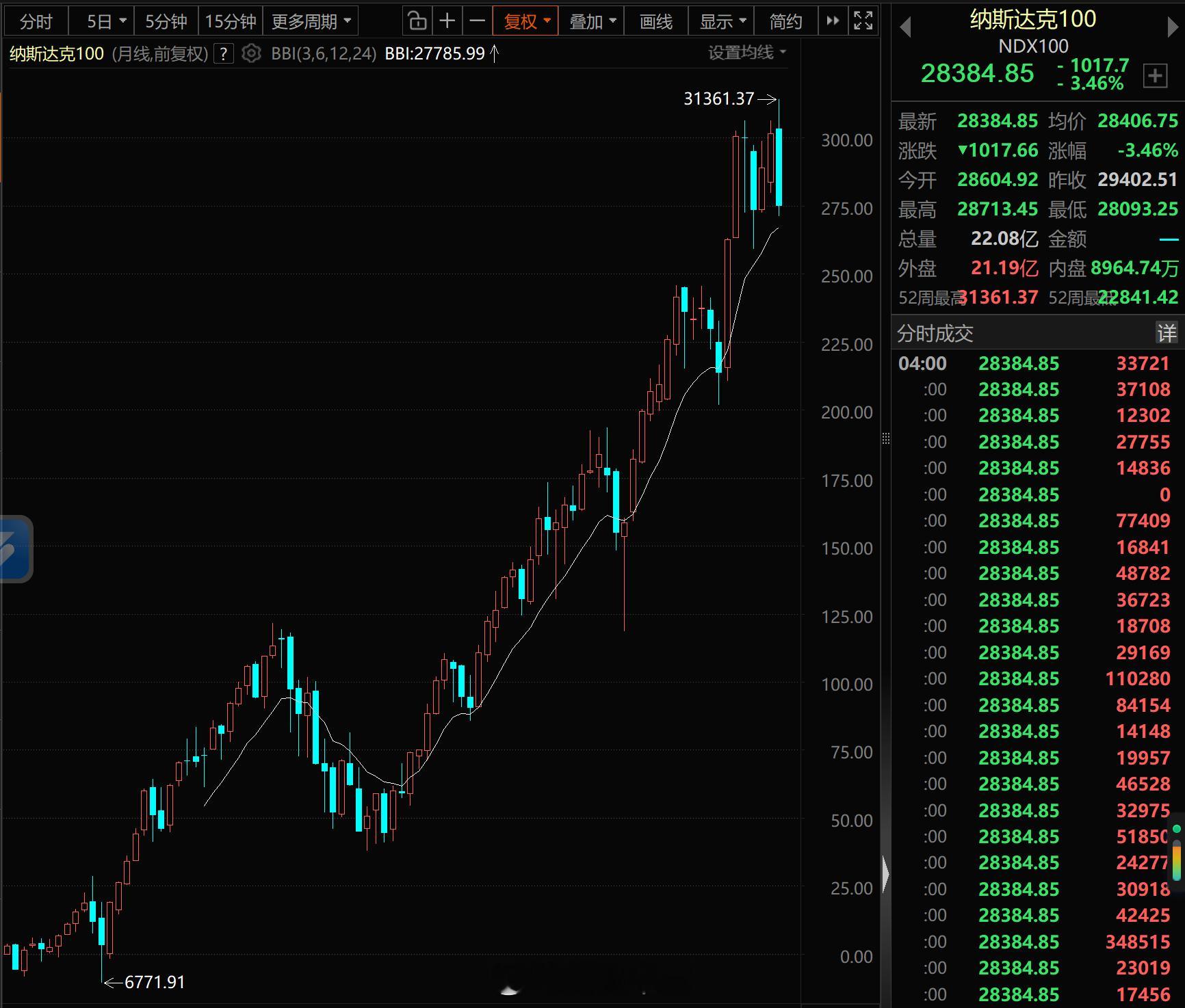1185x1008 pixels.
Task: Click splitter handle between chart and panel
Action: pyautogui.click(x=886, y=438)
